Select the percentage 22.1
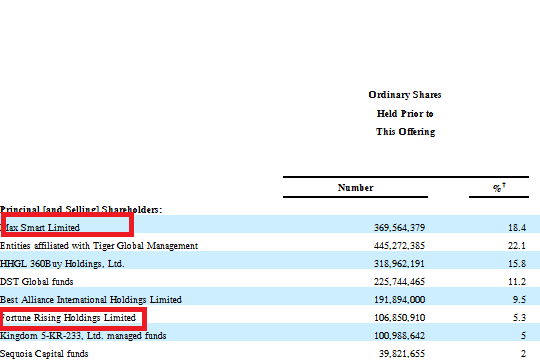Screen dimensions: 540x364 point(517,246)
